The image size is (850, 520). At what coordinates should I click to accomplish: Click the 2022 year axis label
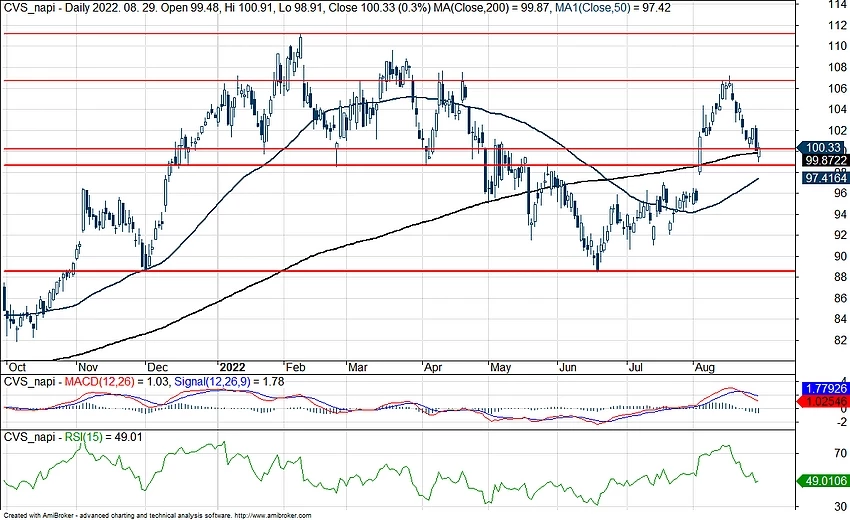coord(233,367)
